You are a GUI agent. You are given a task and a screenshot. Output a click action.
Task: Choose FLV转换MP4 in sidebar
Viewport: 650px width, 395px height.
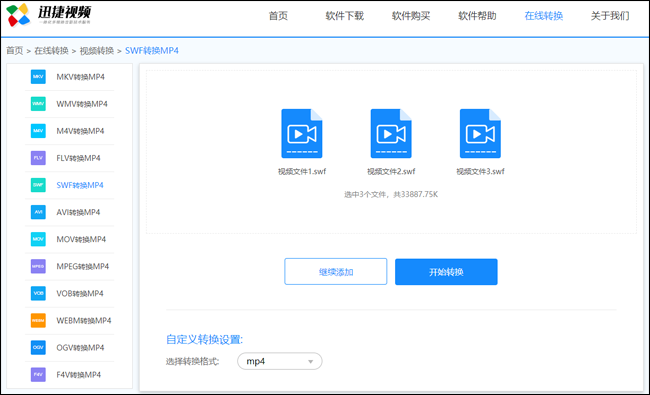tap(78, 158)
